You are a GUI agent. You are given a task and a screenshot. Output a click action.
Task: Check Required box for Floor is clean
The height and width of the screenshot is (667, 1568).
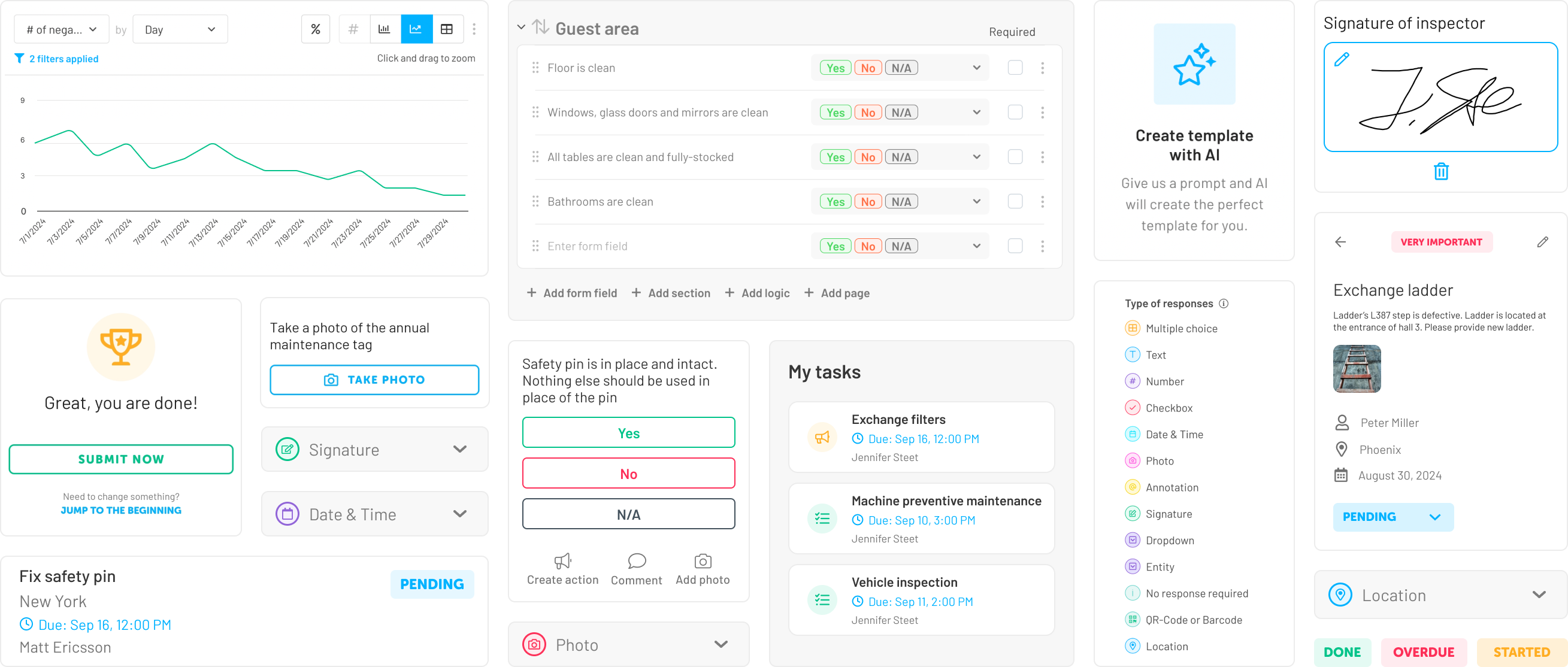tap(1015, 68)
